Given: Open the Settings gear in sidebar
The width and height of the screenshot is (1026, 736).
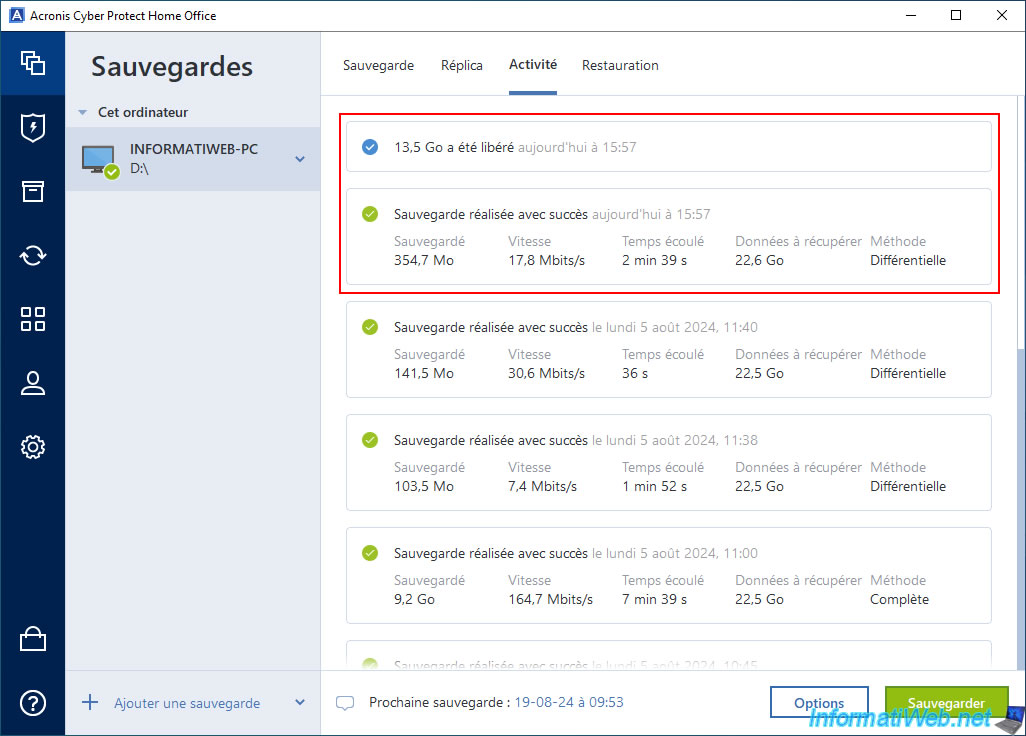Looking at the screenshot, I should [33, 447].
